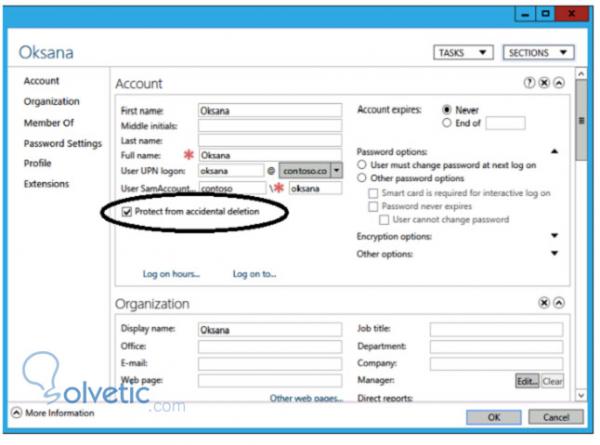Viewport: 600px width, 445px height.
Task: Open Other web pages link
Action: click(x=307, y=398)
